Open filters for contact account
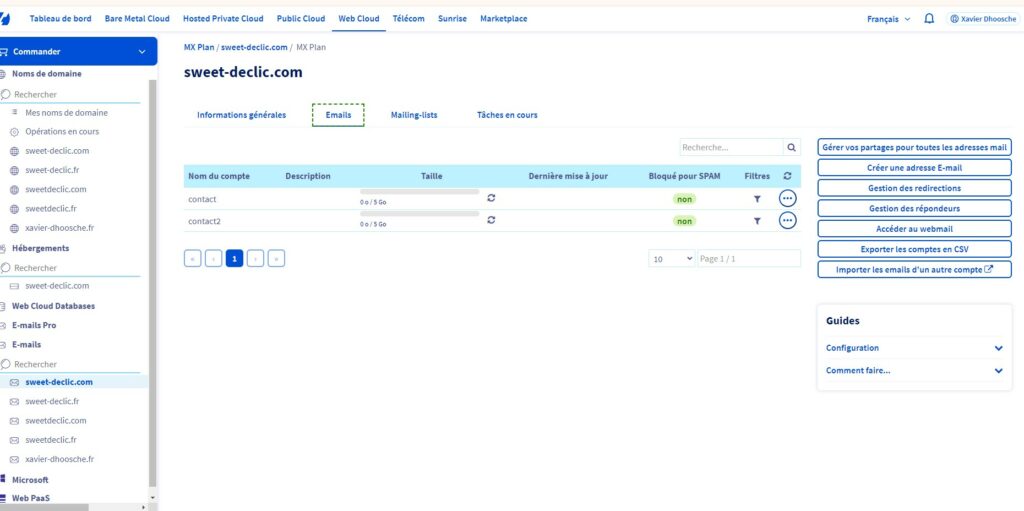 click(757, 198)
